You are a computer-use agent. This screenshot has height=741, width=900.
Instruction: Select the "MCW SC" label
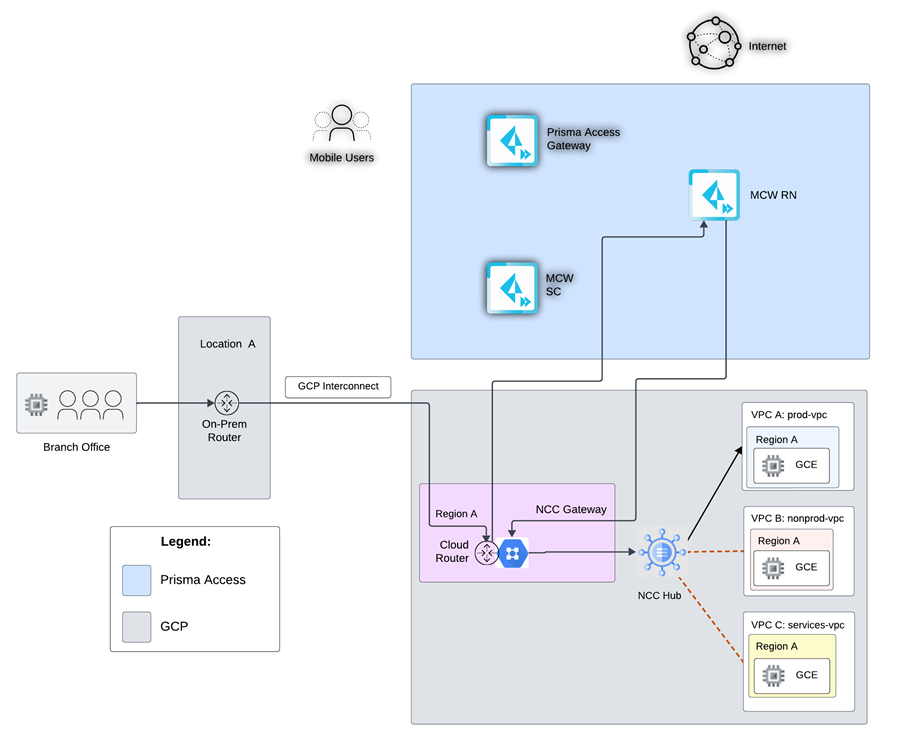click(x=560, y=285)
